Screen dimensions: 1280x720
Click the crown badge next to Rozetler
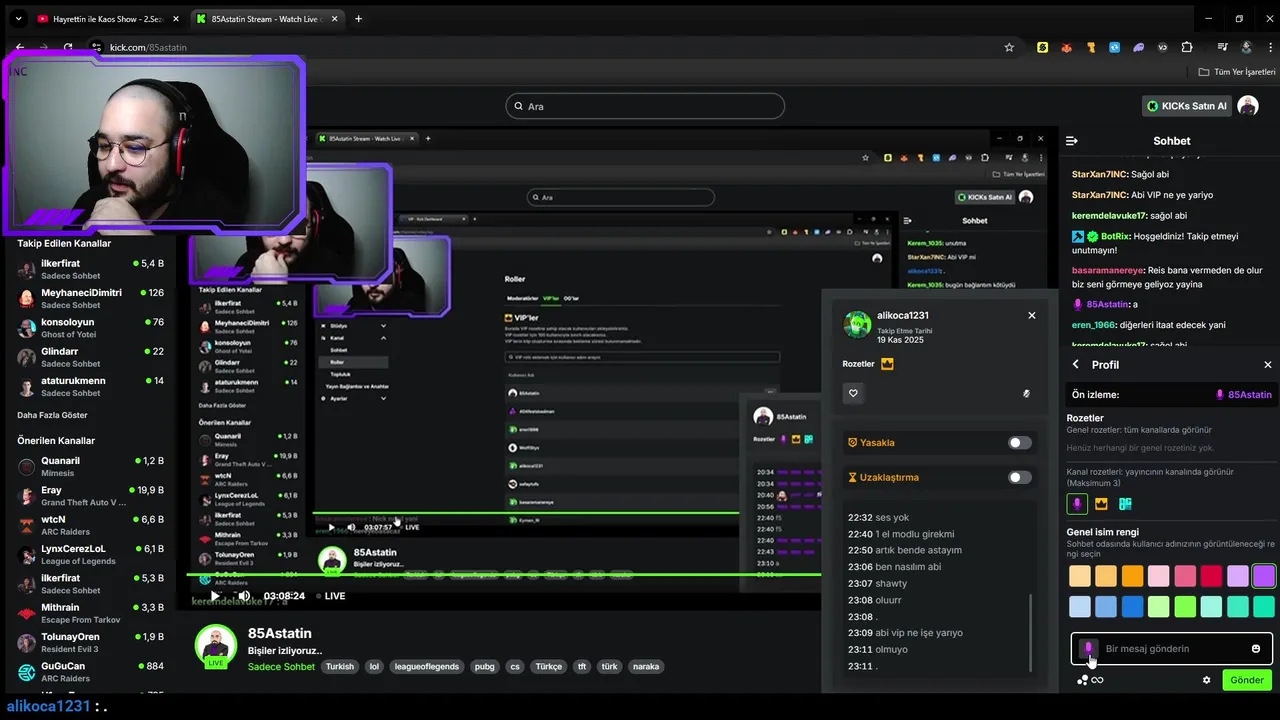(x=887, y=364)
